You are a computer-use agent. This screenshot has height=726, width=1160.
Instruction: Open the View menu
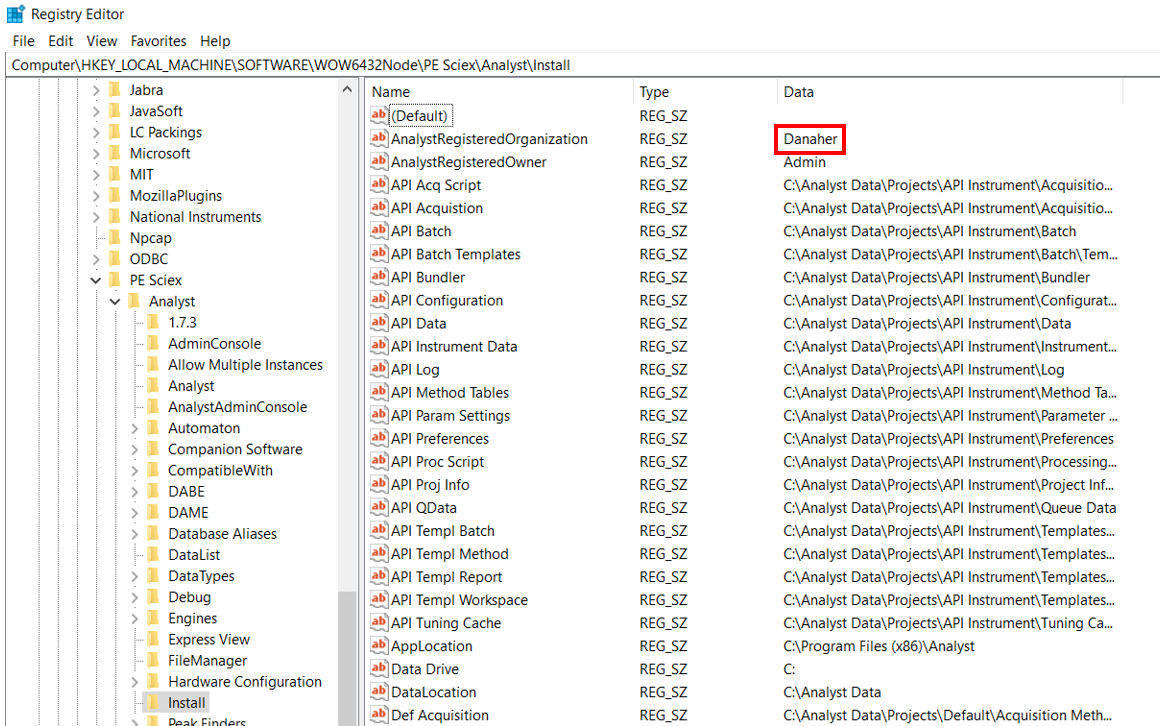[x=102, y=41]
